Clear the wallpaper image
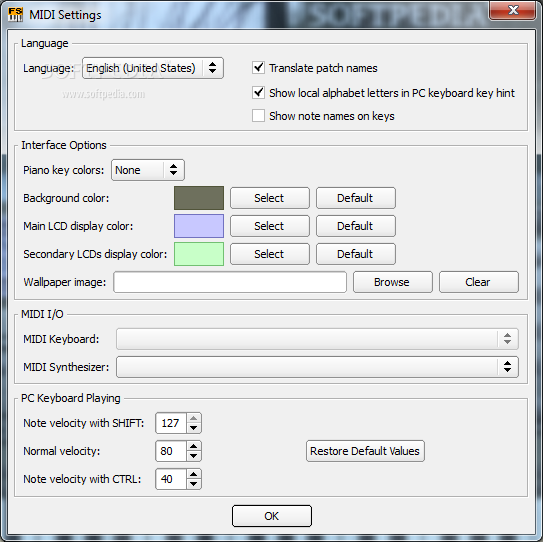The width and height of the screenshot is (543, 542). pos(479,282)
